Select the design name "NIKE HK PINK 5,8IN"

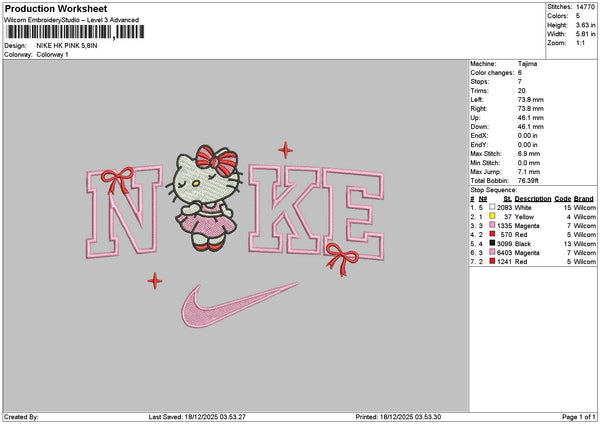(67, 46)
